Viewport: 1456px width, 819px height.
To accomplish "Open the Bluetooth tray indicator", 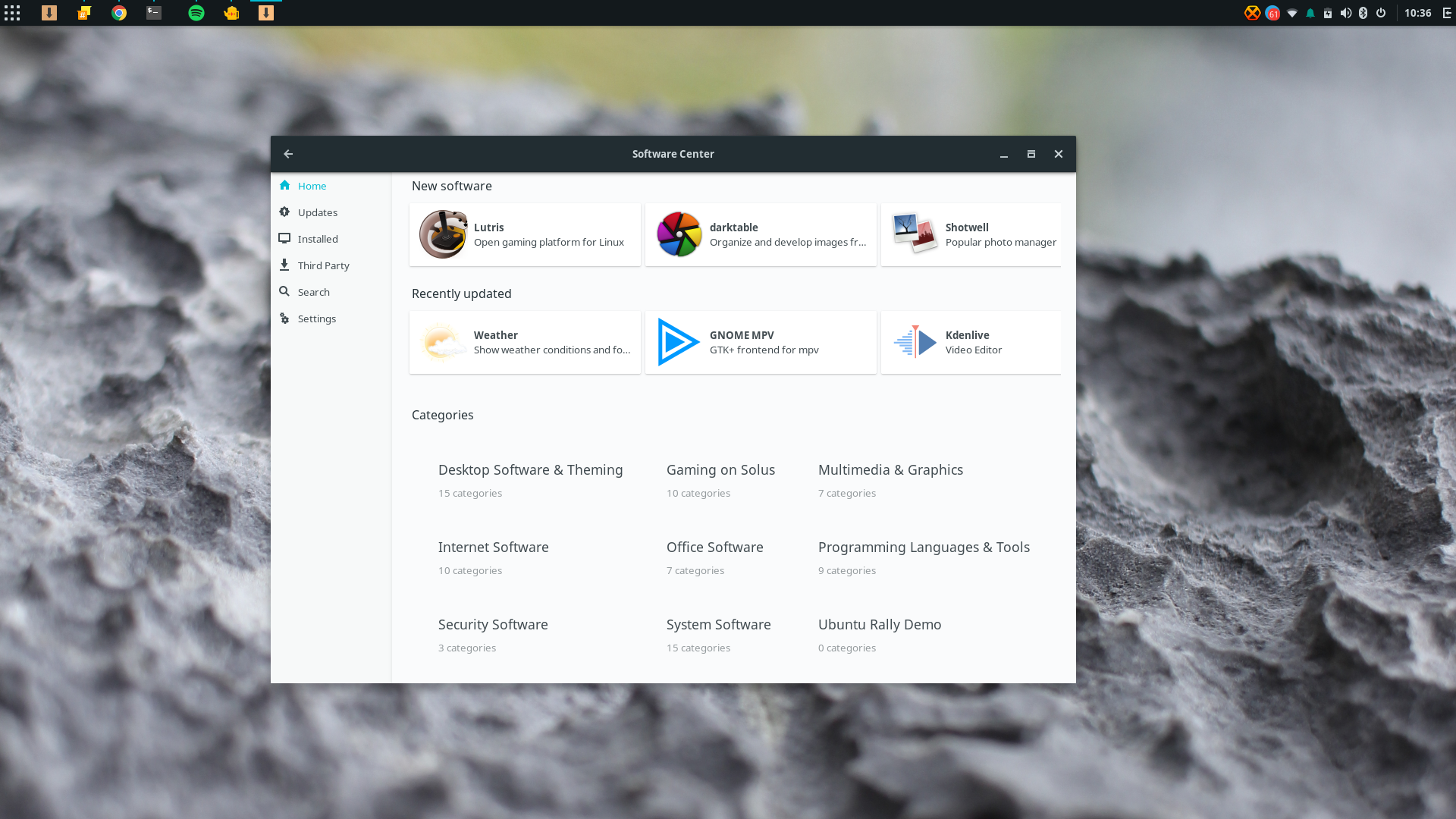I will [1363, 13].
